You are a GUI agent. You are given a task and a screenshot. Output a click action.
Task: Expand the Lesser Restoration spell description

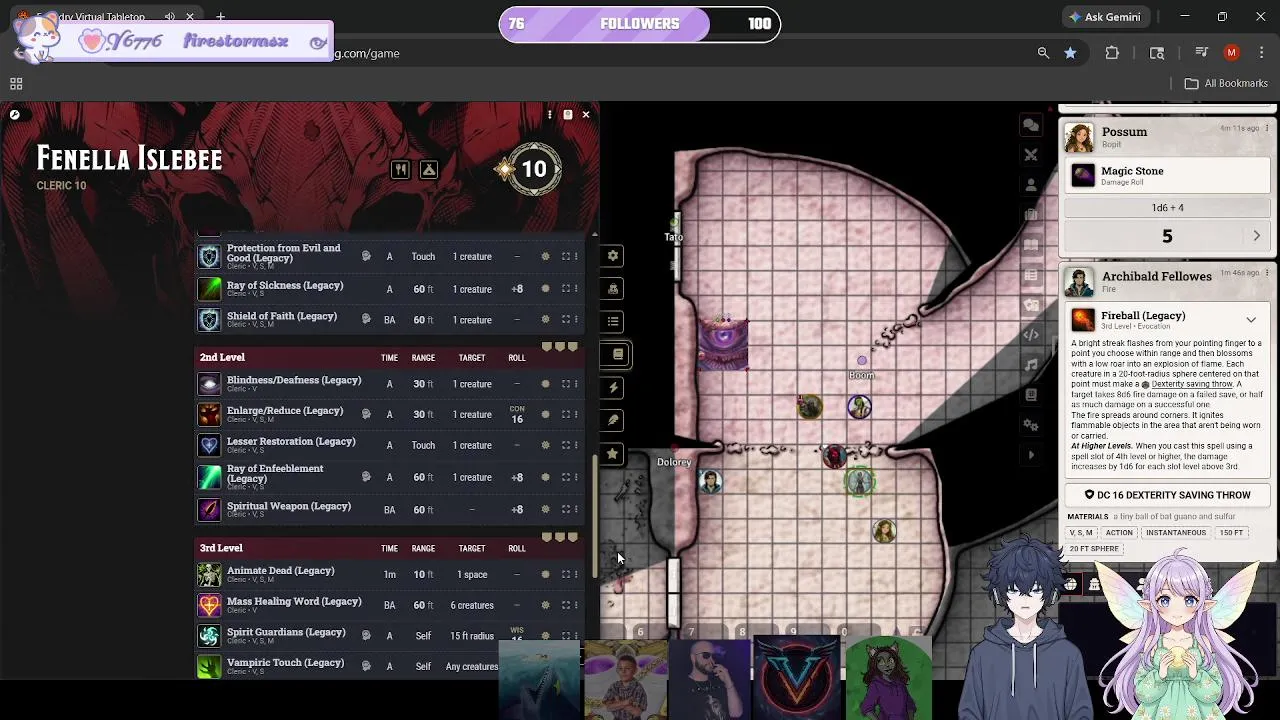[x=565, y=445]
